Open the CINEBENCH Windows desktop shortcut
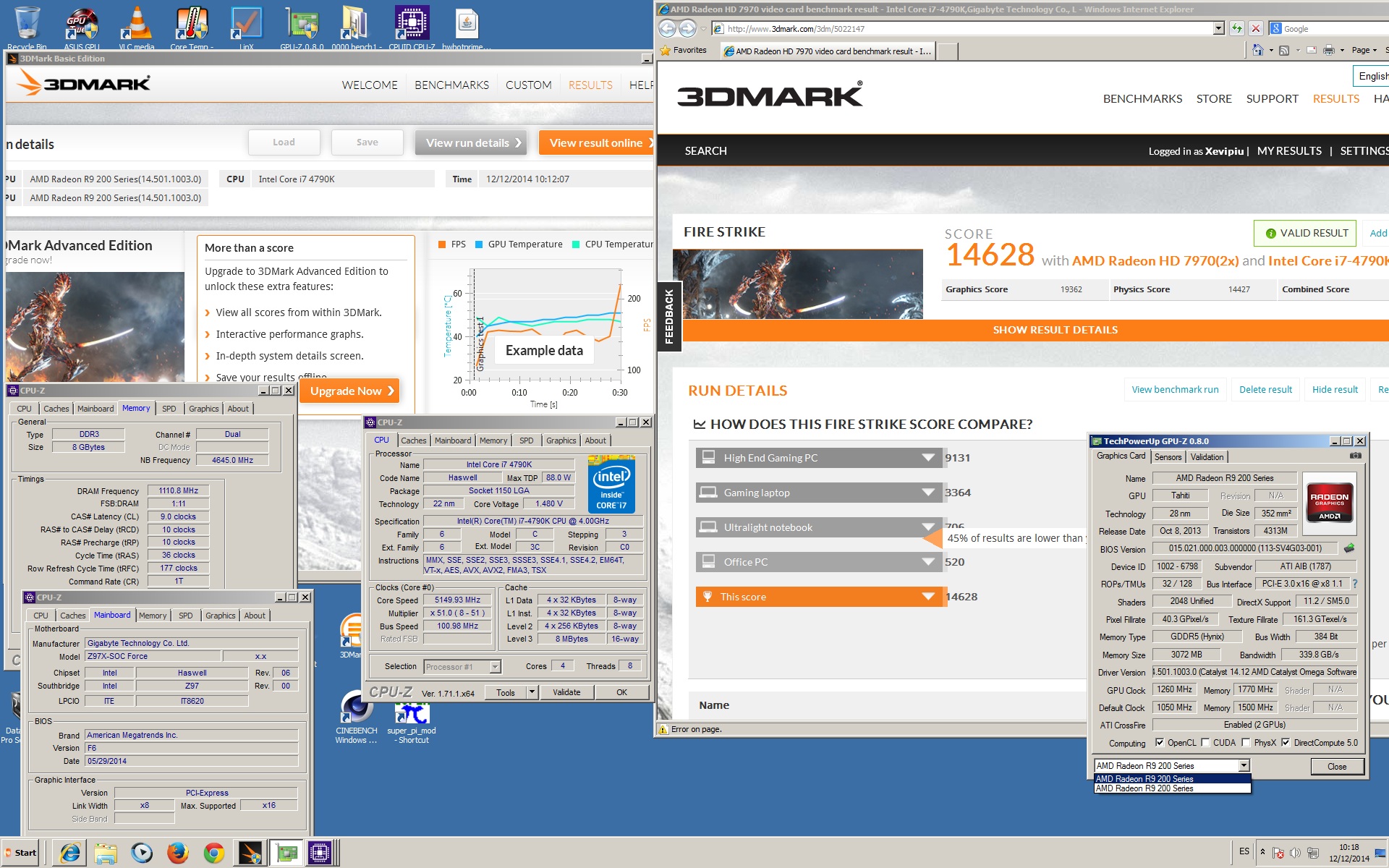1389x868 pixels. [x=356, y=716]
